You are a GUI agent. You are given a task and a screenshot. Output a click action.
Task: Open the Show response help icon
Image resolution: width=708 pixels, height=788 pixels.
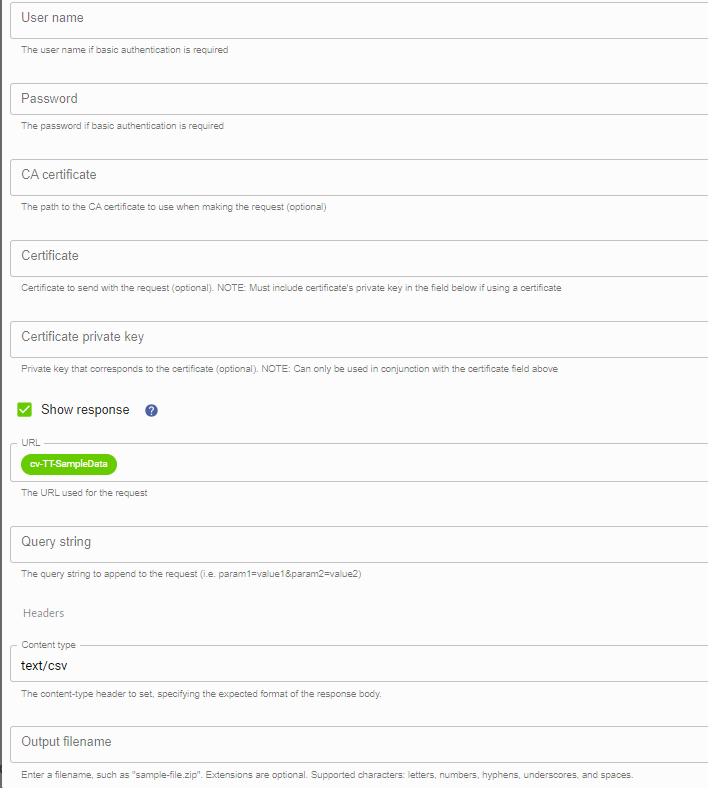[x=151, y=411]
